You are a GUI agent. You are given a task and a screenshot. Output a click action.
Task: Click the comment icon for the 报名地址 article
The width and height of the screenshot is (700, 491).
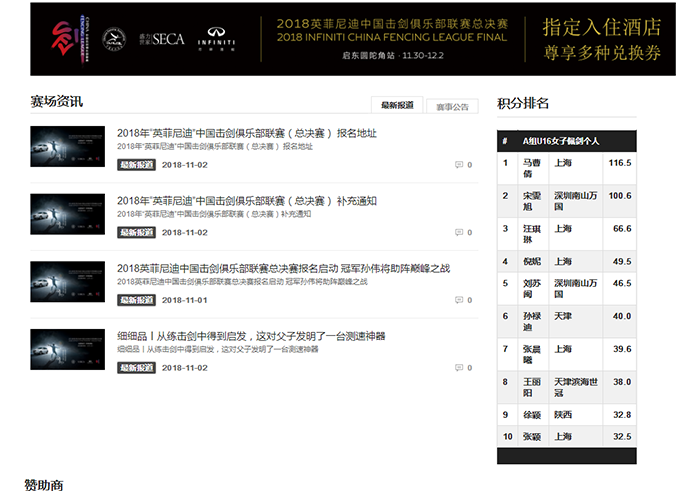click(459, 165)
